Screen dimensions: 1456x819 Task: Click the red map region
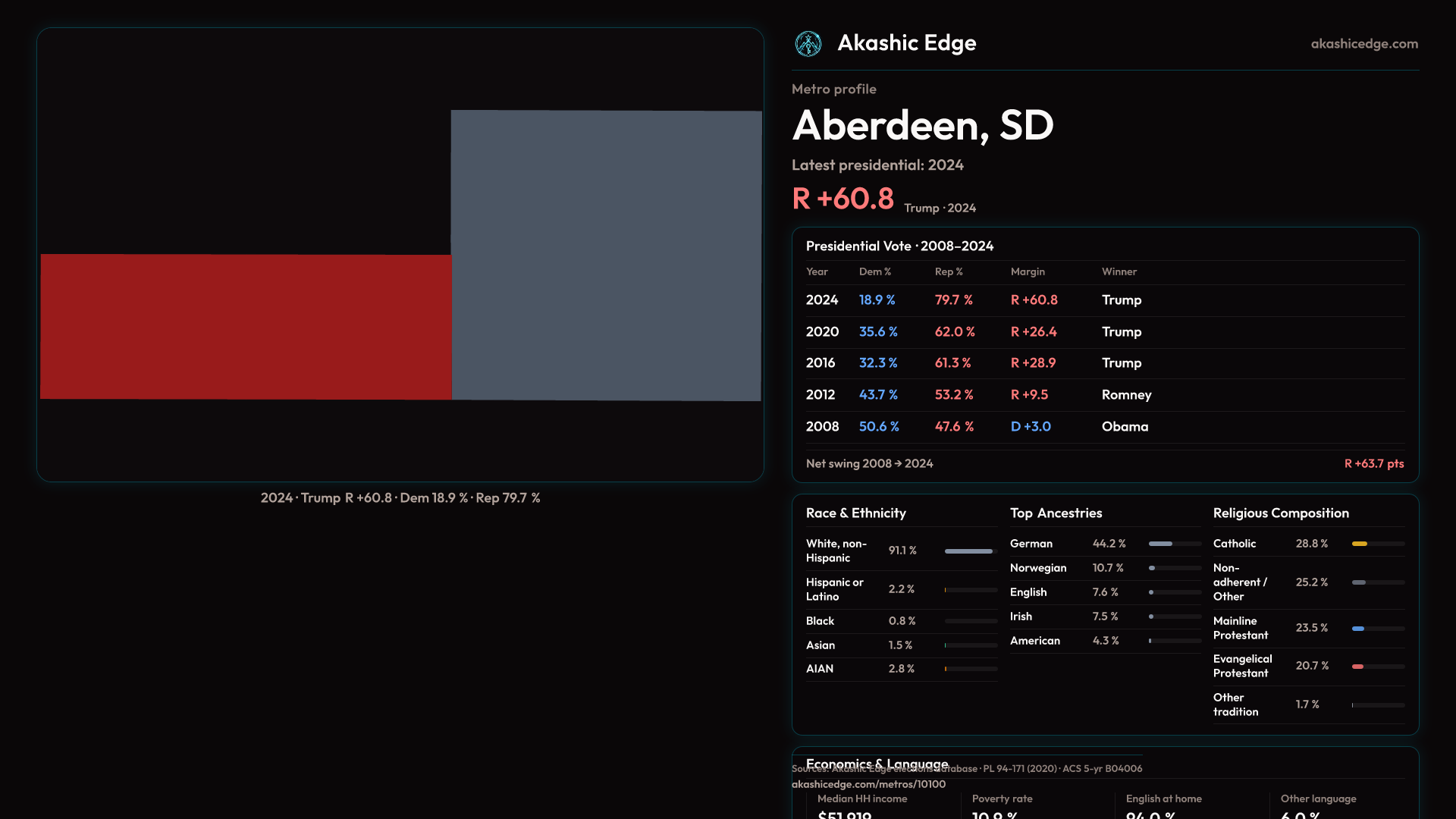coord(245,326)
